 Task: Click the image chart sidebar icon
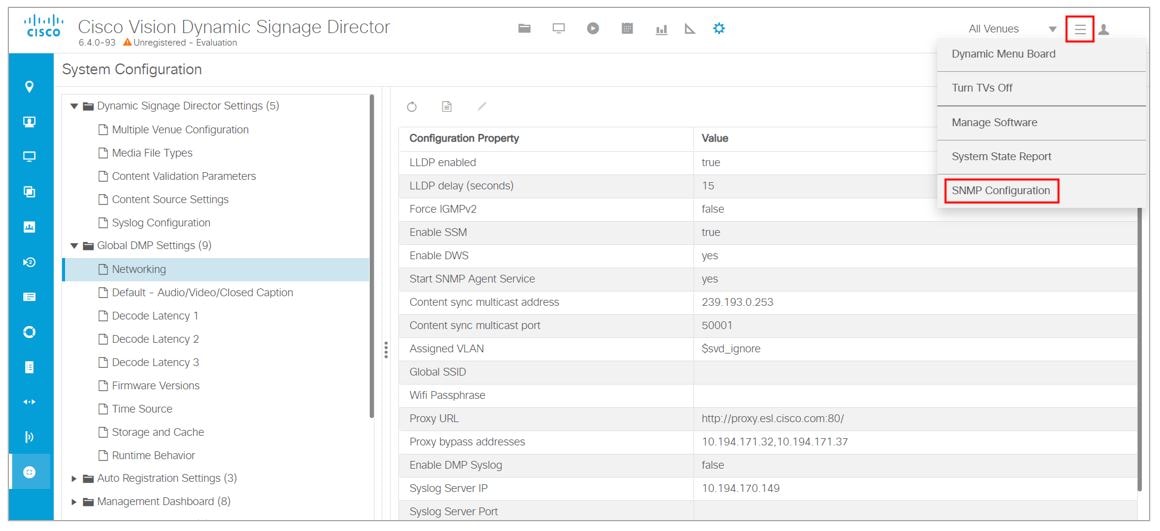coord(30,227)
